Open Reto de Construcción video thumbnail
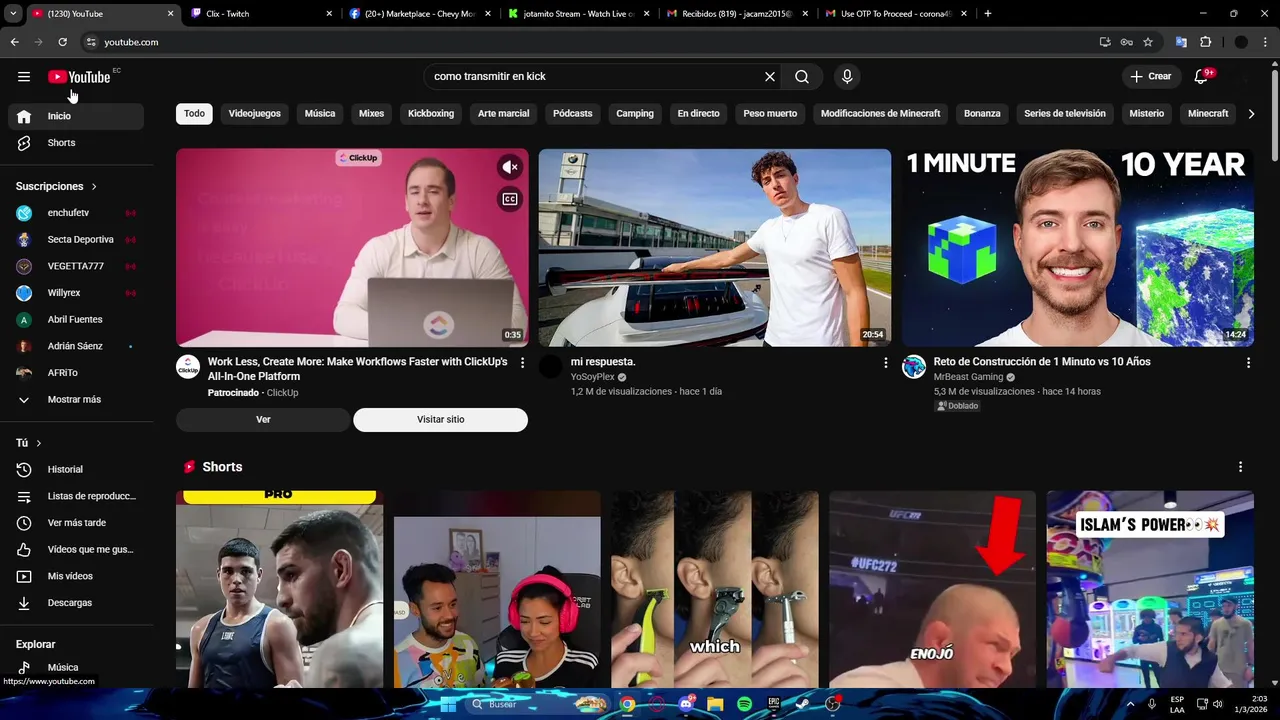Screen dimensions: 1280x720 pyautogui.click(x=1078, y=248)
